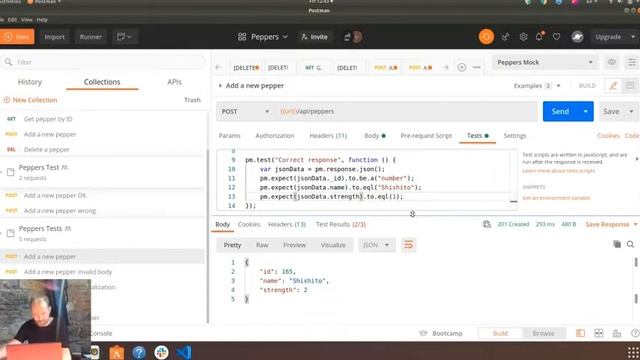Screen dimensions: 640x360
Task: Open the Peppers workspace dropdown
Action: [263, 37]
